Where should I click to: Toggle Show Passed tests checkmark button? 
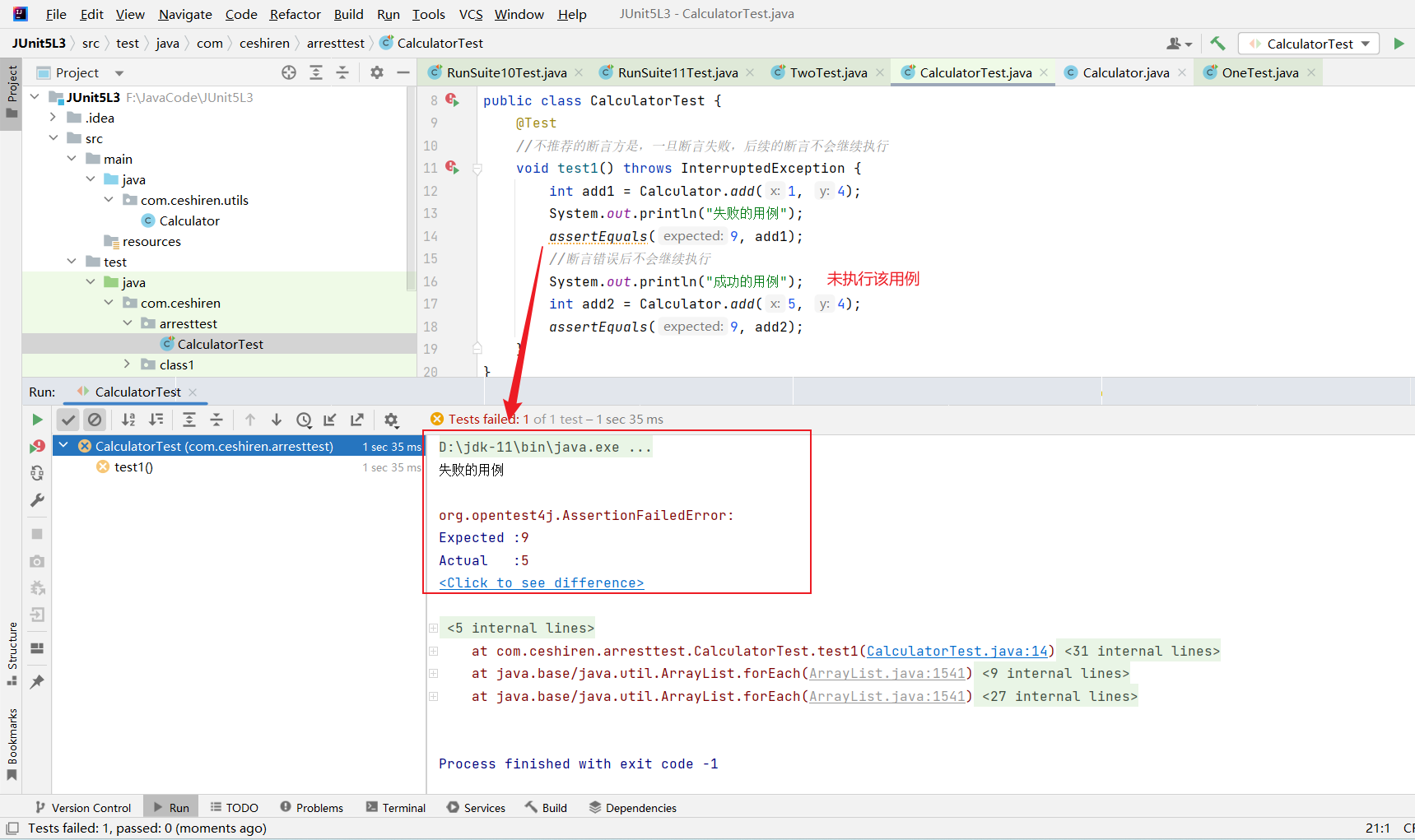pyautogui.click(x=68, y=420)
